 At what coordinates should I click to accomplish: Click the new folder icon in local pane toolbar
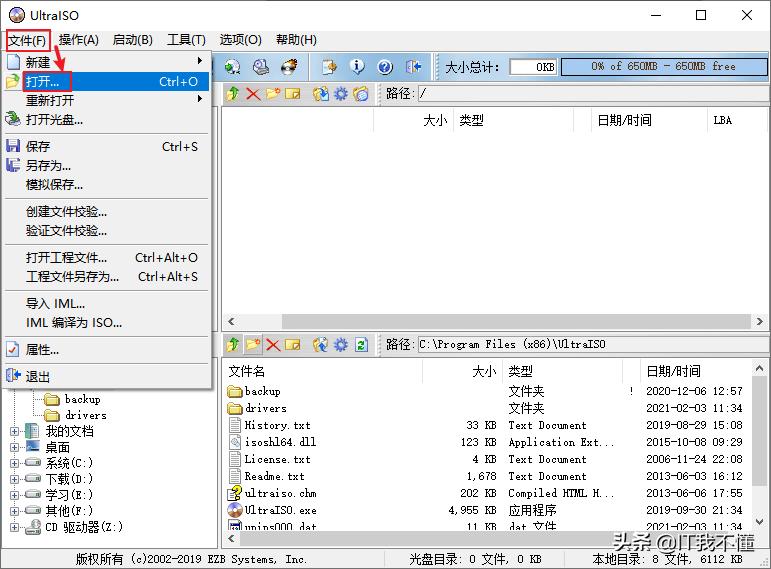(x=253, y=344)
